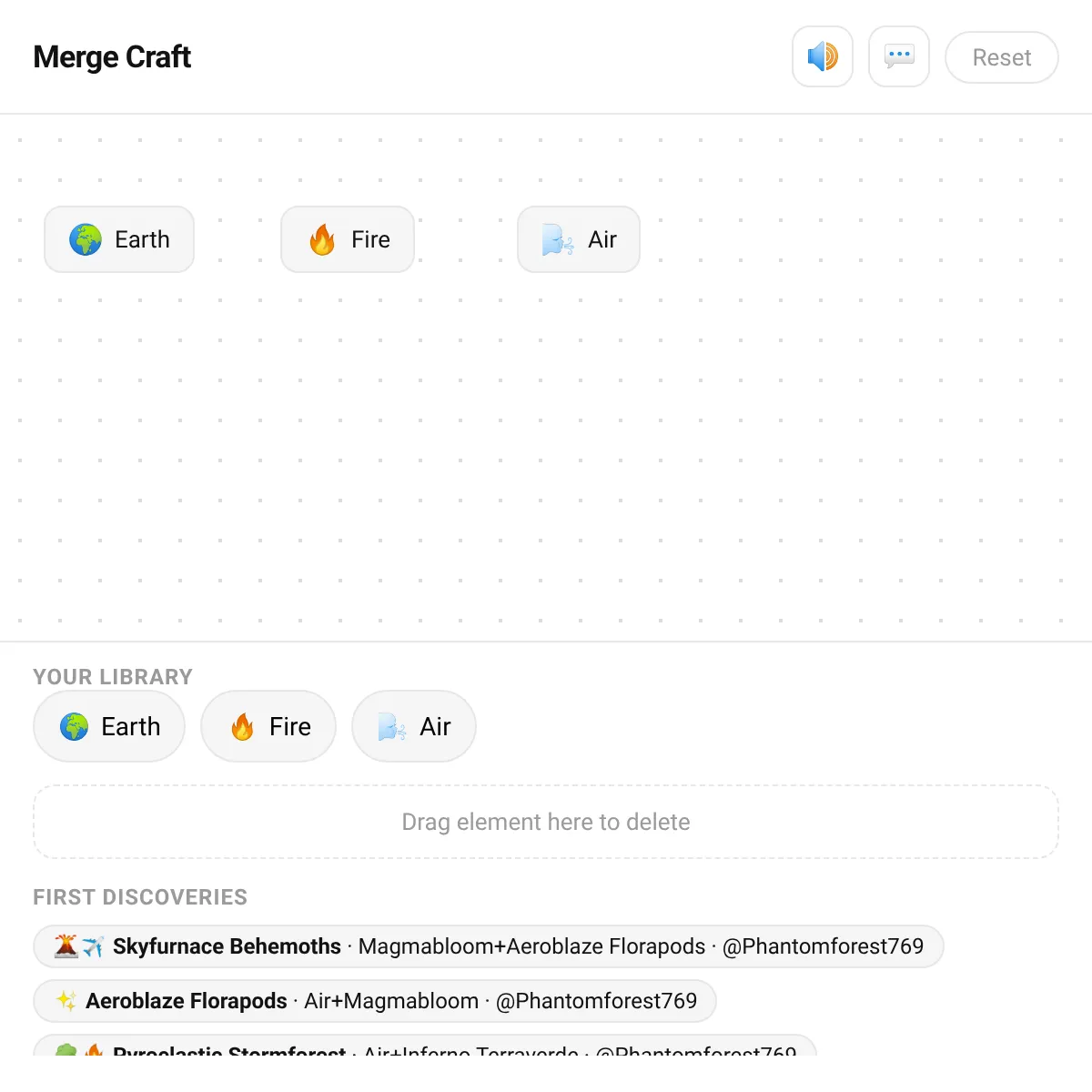Select the Earth element on the canvas
Viewport: 1092px width, 1092px height.
click(119, 239)
